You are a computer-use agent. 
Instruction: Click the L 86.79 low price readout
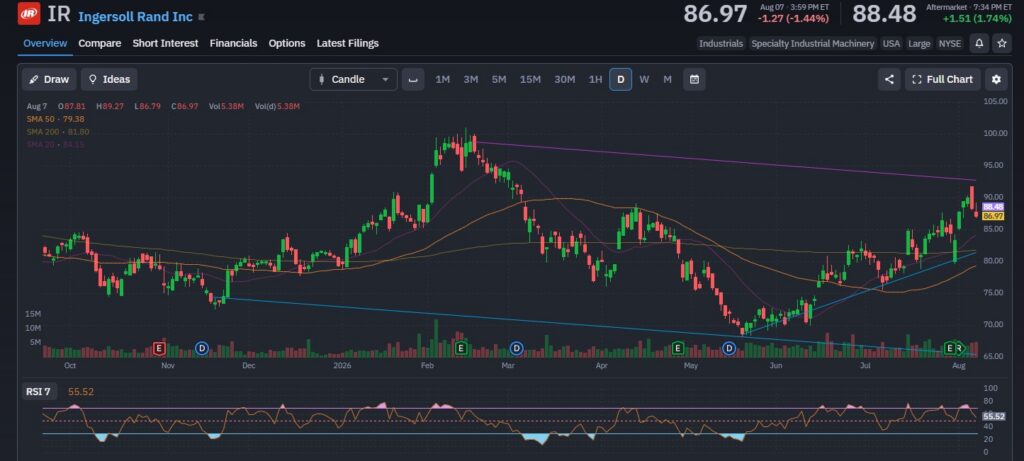150,106
